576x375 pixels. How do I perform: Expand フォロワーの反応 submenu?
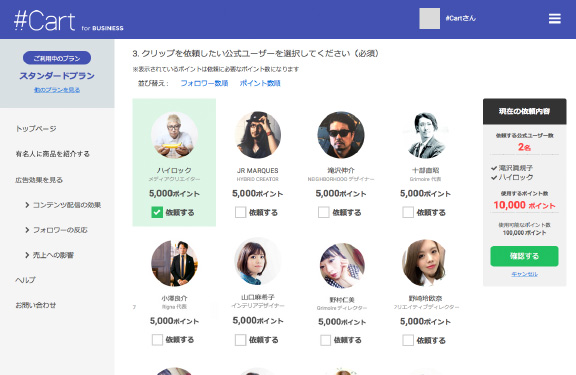point(56,230)
